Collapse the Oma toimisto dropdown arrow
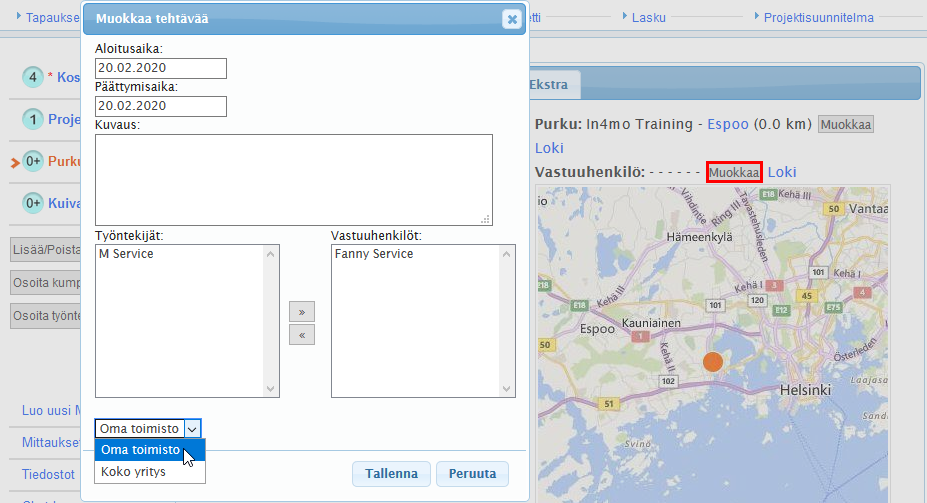The width and height of the screenshot is (927, 503). [x=193, y=428]
